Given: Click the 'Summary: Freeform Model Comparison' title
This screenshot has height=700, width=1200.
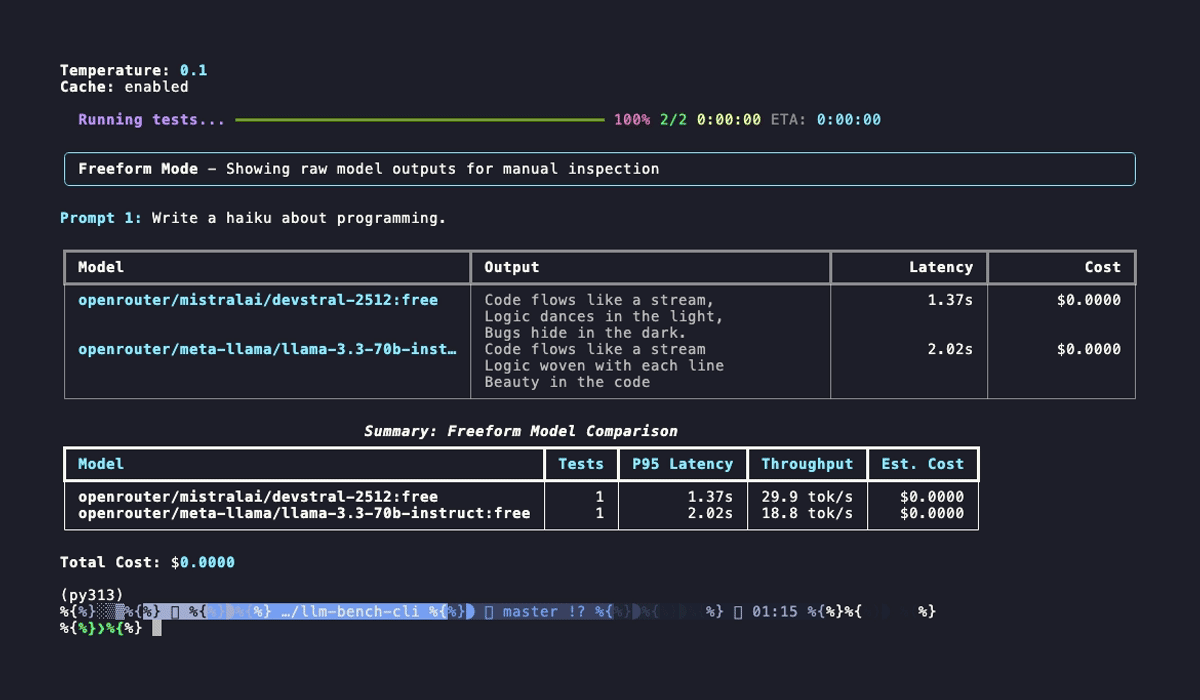Looking at the screenshot, I should pyautogui.click(x=521, y=431).
